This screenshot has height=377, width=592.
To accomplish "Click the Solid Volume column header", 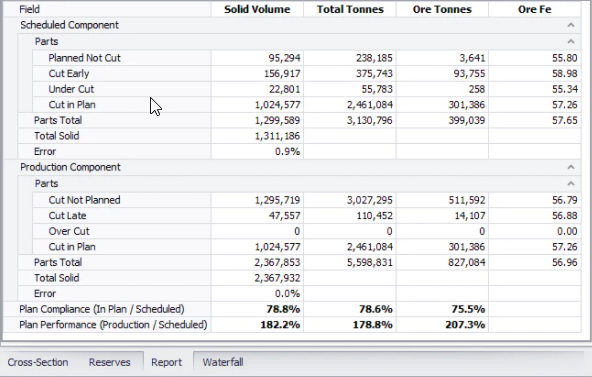I will (x=257, y=9).
